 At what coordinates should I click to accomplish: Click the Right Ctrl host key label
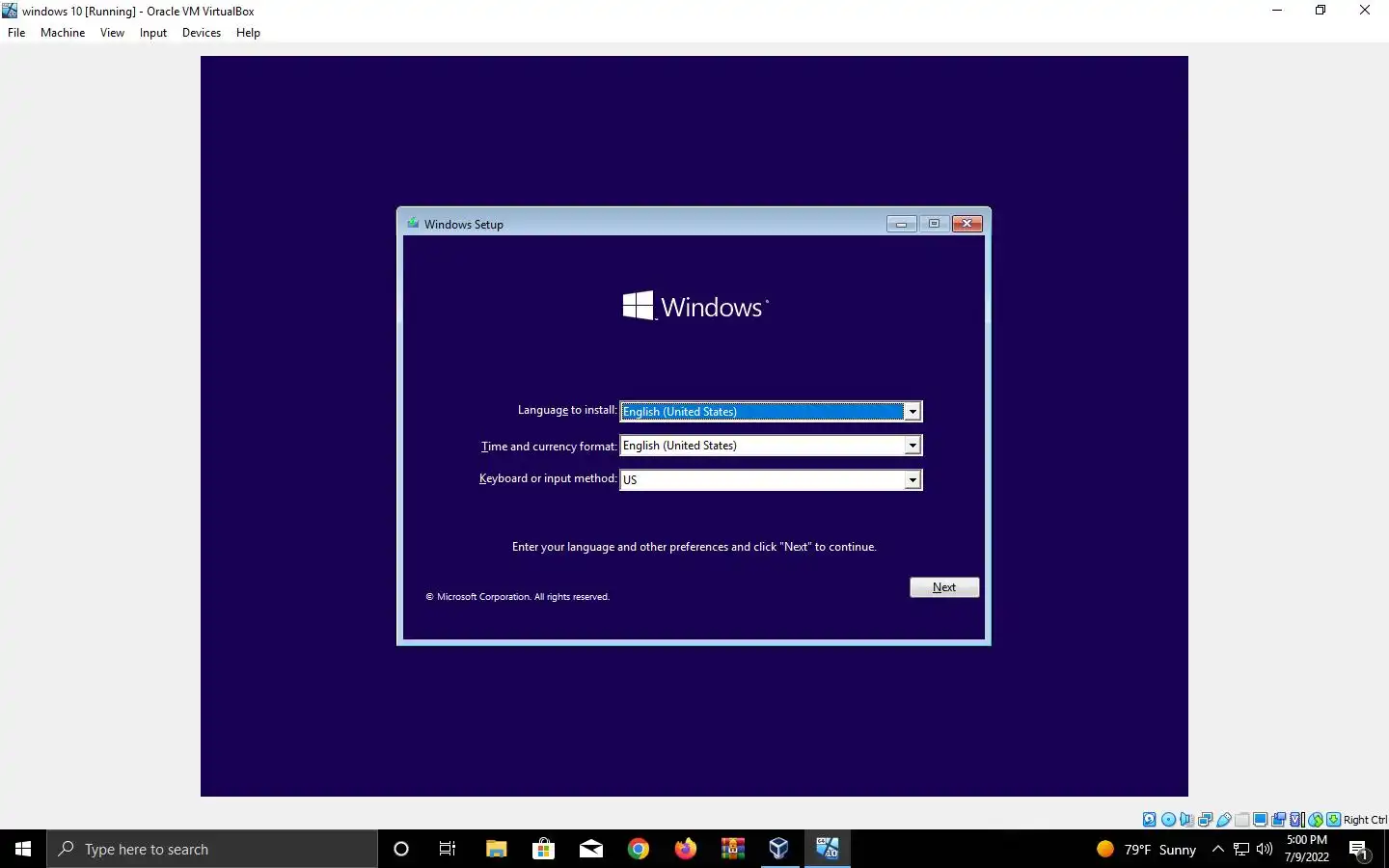1365,820
